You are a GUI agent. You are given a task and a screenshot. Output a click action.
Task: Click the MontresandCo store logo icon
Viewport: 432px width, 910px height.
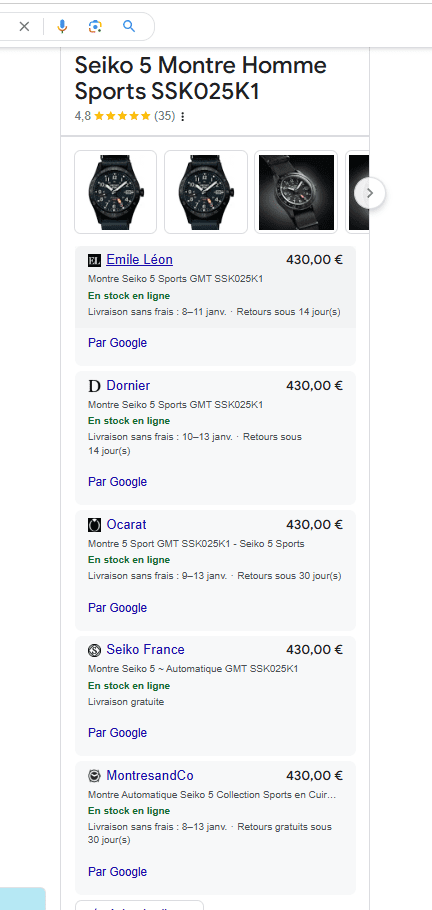[94, 776]
